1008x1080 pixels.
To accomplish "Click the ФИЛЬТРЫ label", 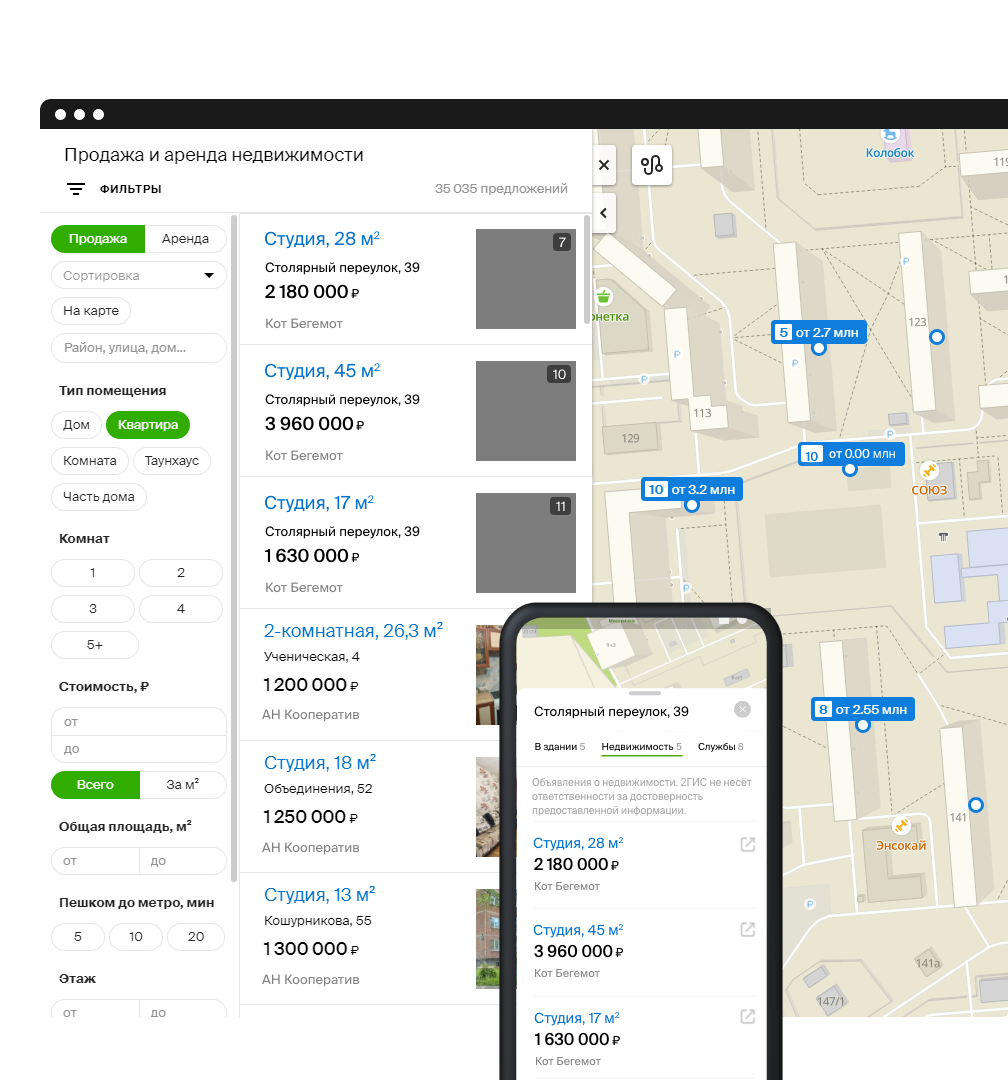I will [130, 189].
